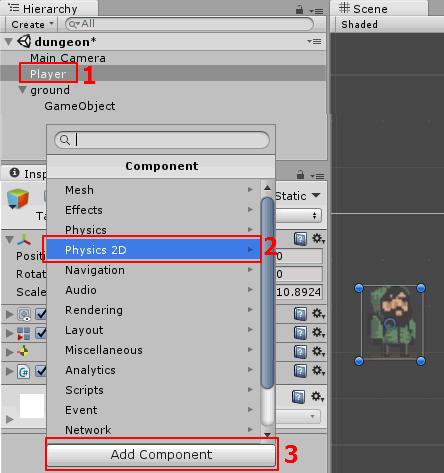Click the Hierarchy search magnifier icon
444x473 pixels.
click(x=74, y=24)
